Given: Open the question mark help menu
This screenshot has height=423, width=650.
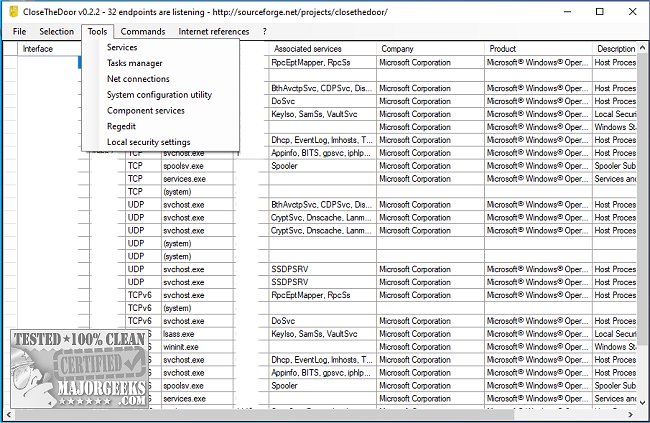Looking at the screenshot, I should pyautogui.click(x=264, y=32).
